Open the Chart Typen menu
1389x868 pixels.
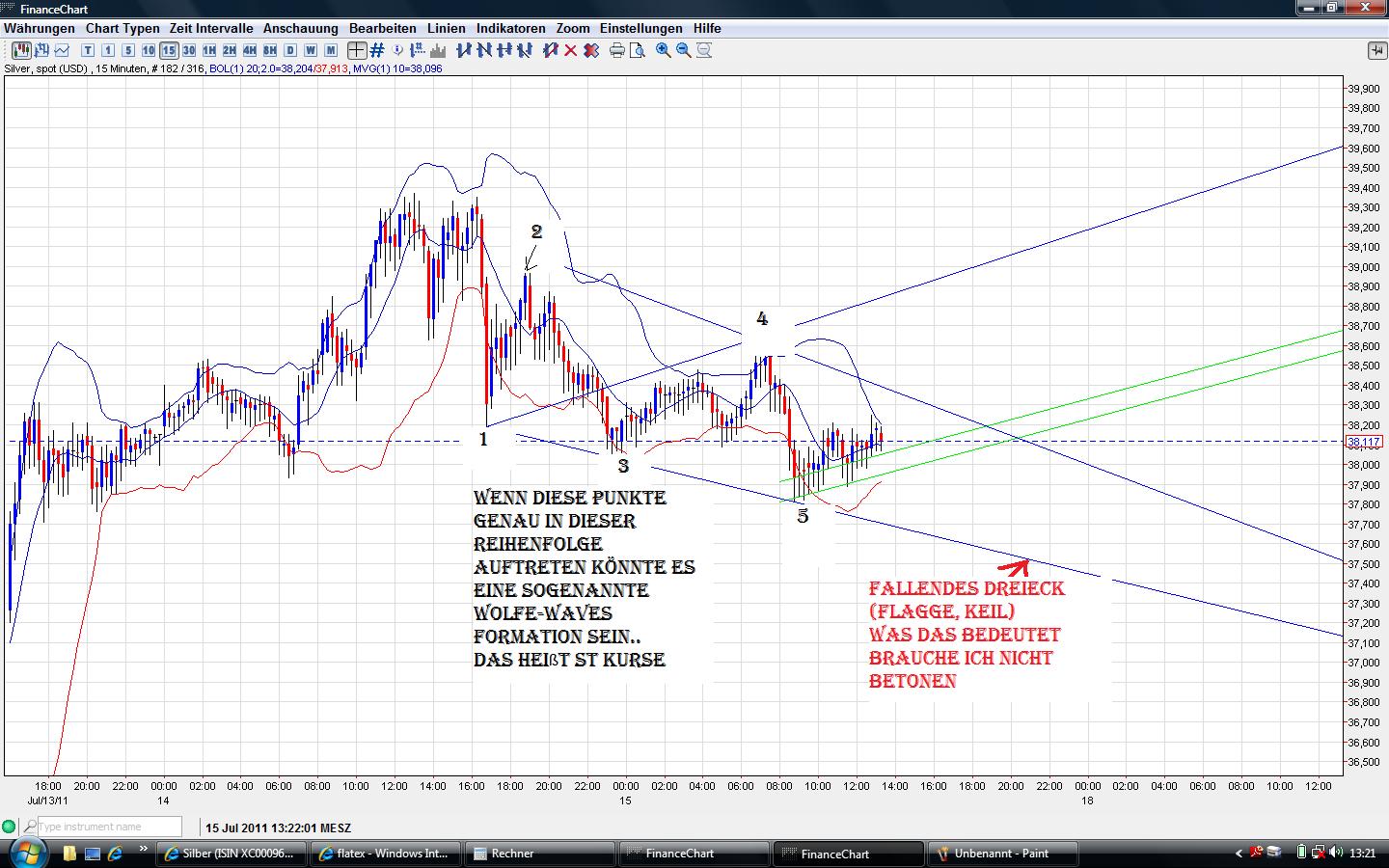[123, 28]
